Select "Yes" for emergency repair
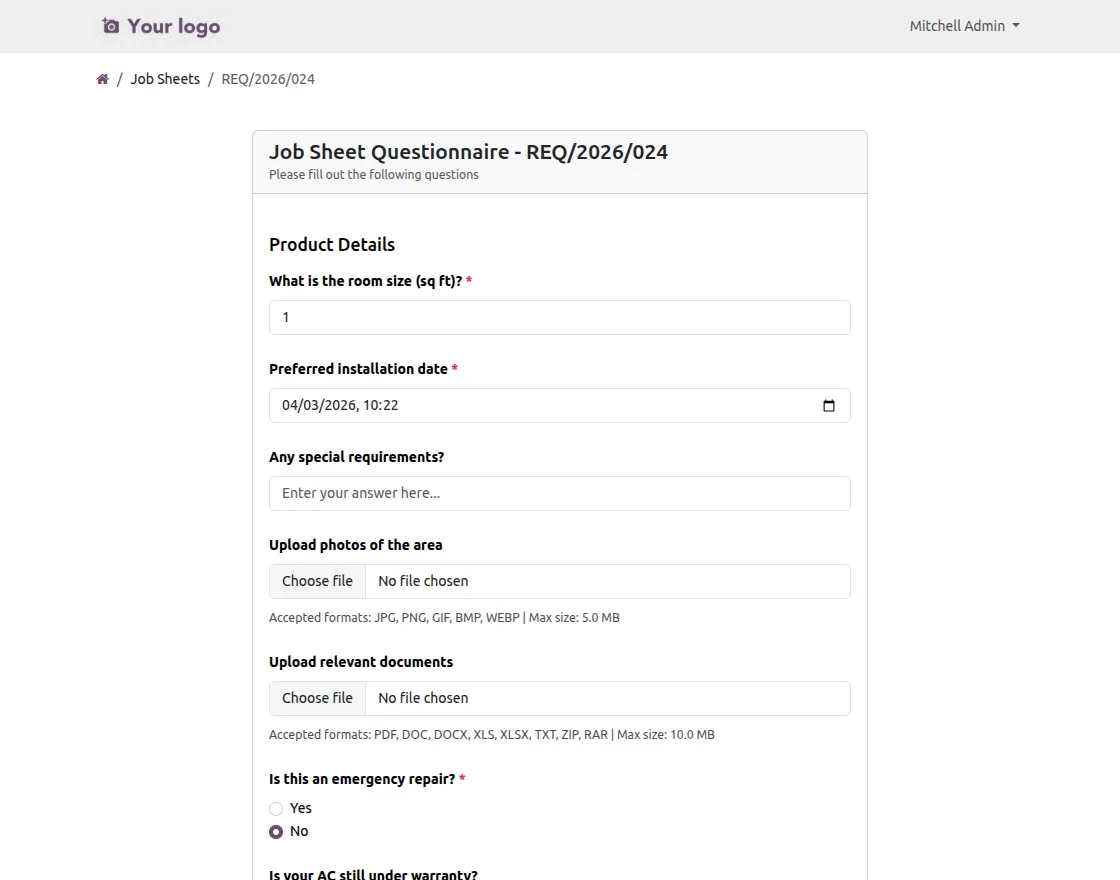The image size is (1120, 880). 276,808
